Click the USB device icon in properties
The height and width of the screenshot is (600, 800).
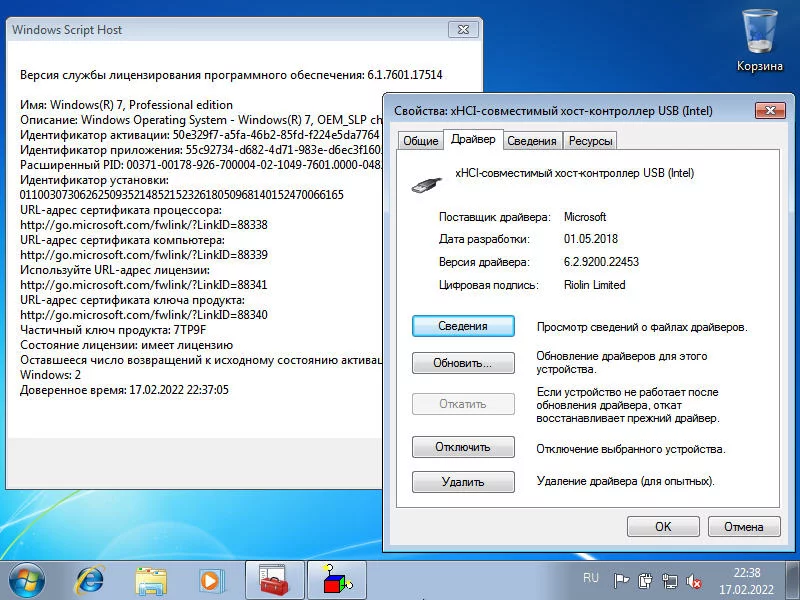tap(427, 184)
